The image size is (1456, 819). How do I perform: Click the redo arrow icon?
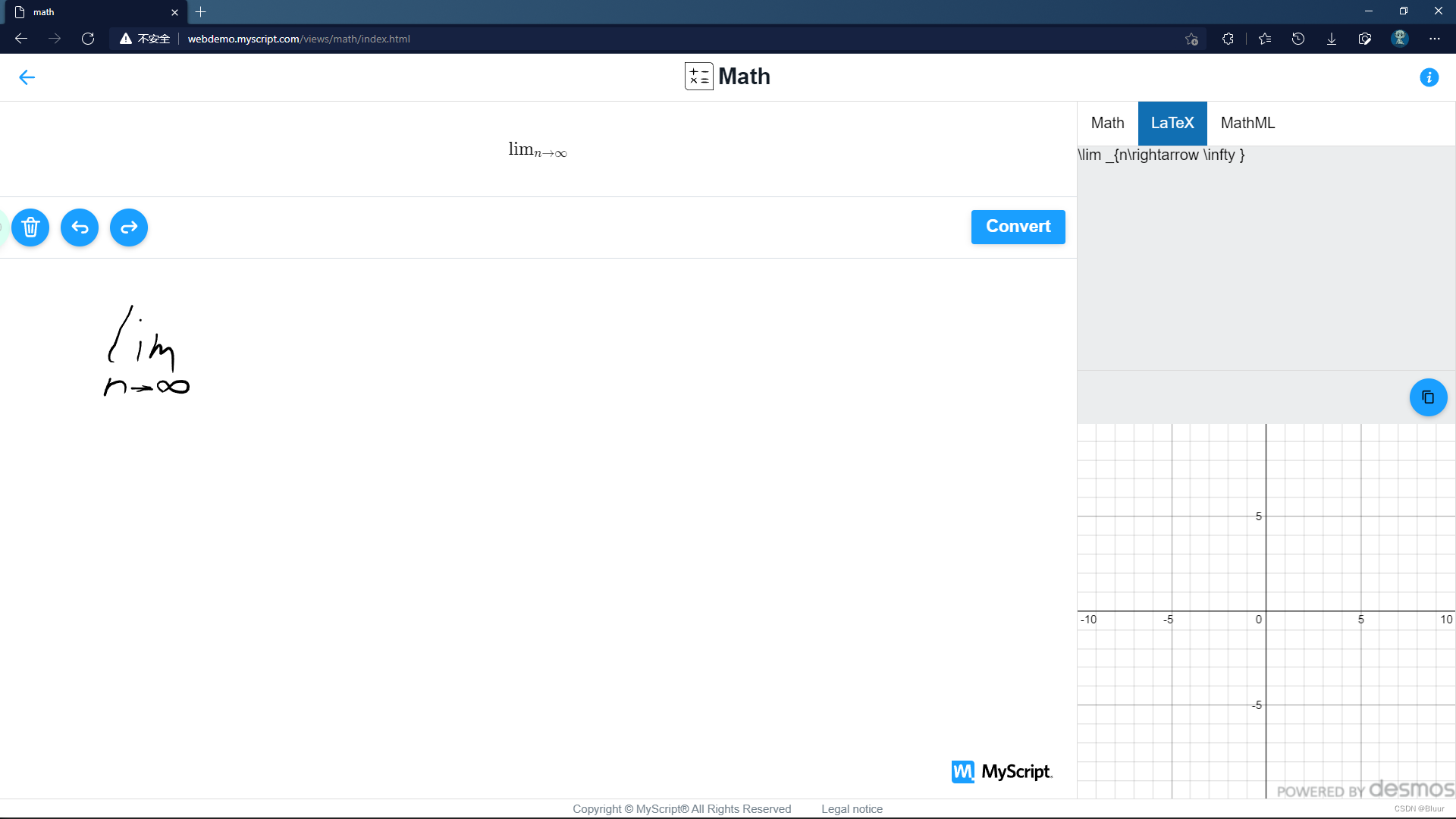pyautogui.click(x=128, y=227)
